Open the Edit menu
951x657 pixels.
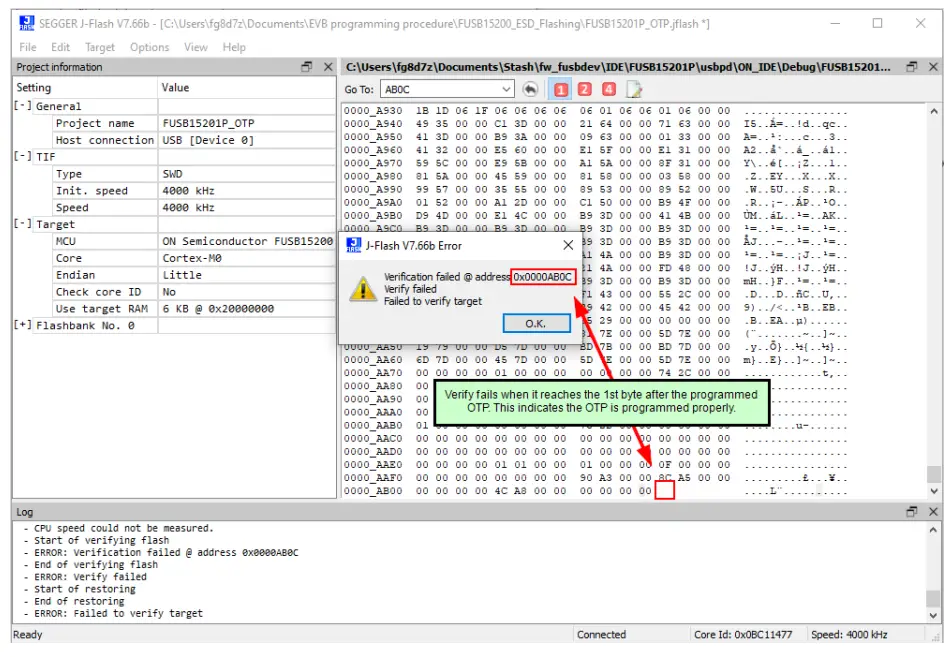[60, 47]
